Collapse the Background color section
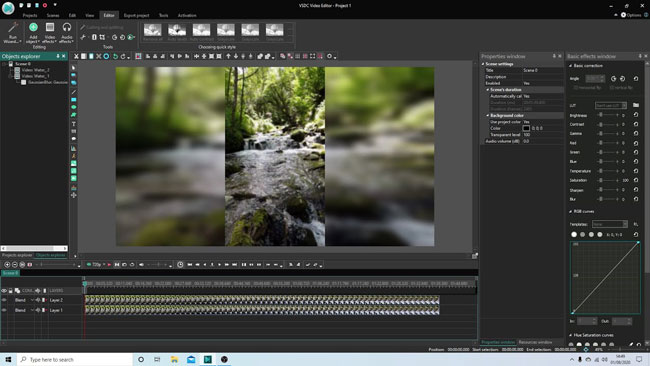Viewport: 650px width, 366px height. (x=488, y=116)
